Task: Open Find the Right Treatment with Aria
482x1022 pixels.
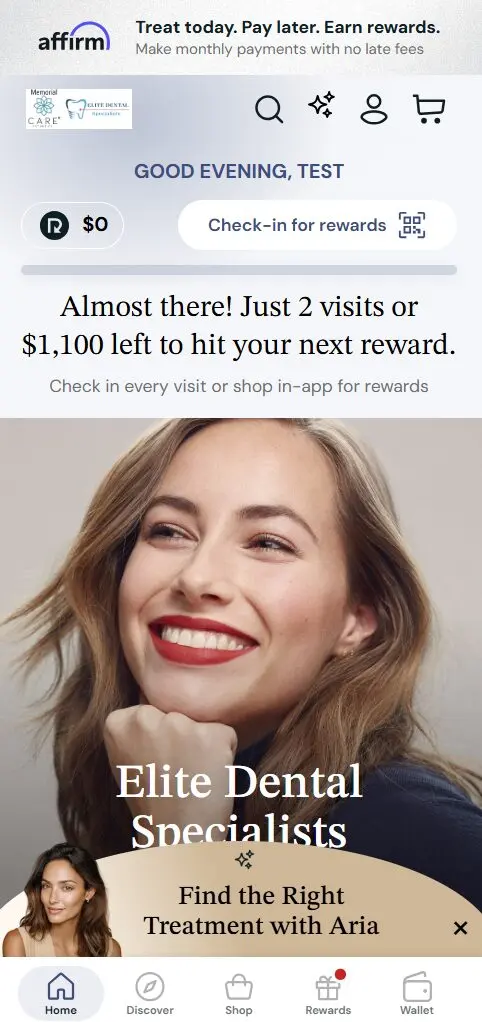Action: (x=261, y=910)
